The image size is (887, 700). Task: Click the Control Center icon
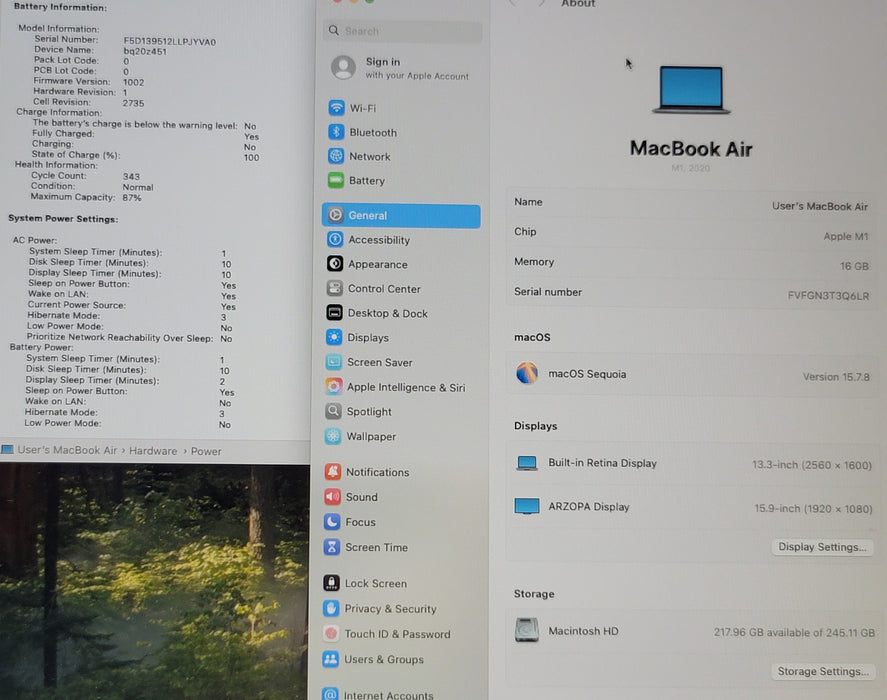pyautogui.click(x=334, y=288)
